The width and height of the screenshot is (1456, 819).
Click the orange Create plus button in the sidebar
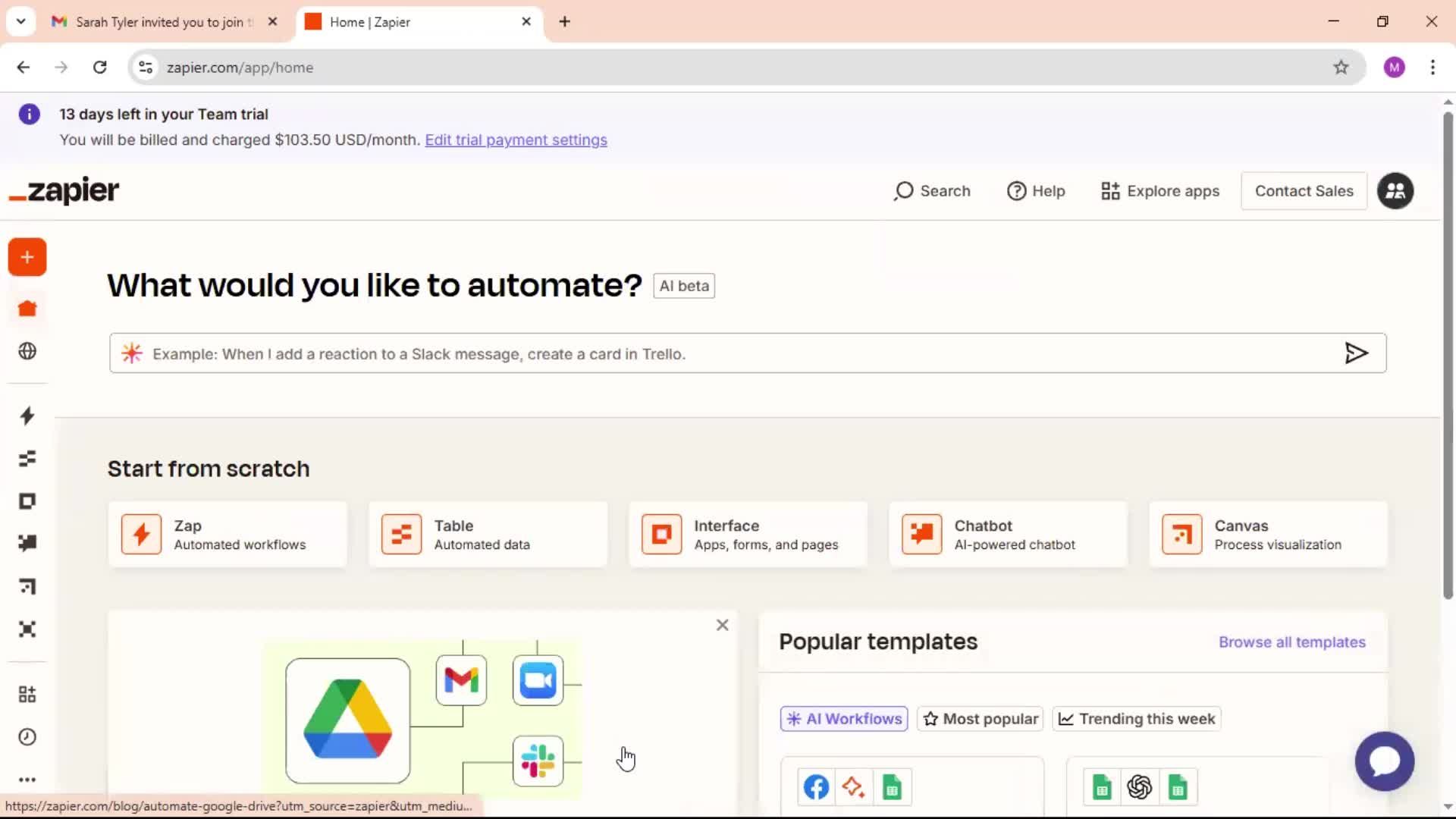click(27, 257)
